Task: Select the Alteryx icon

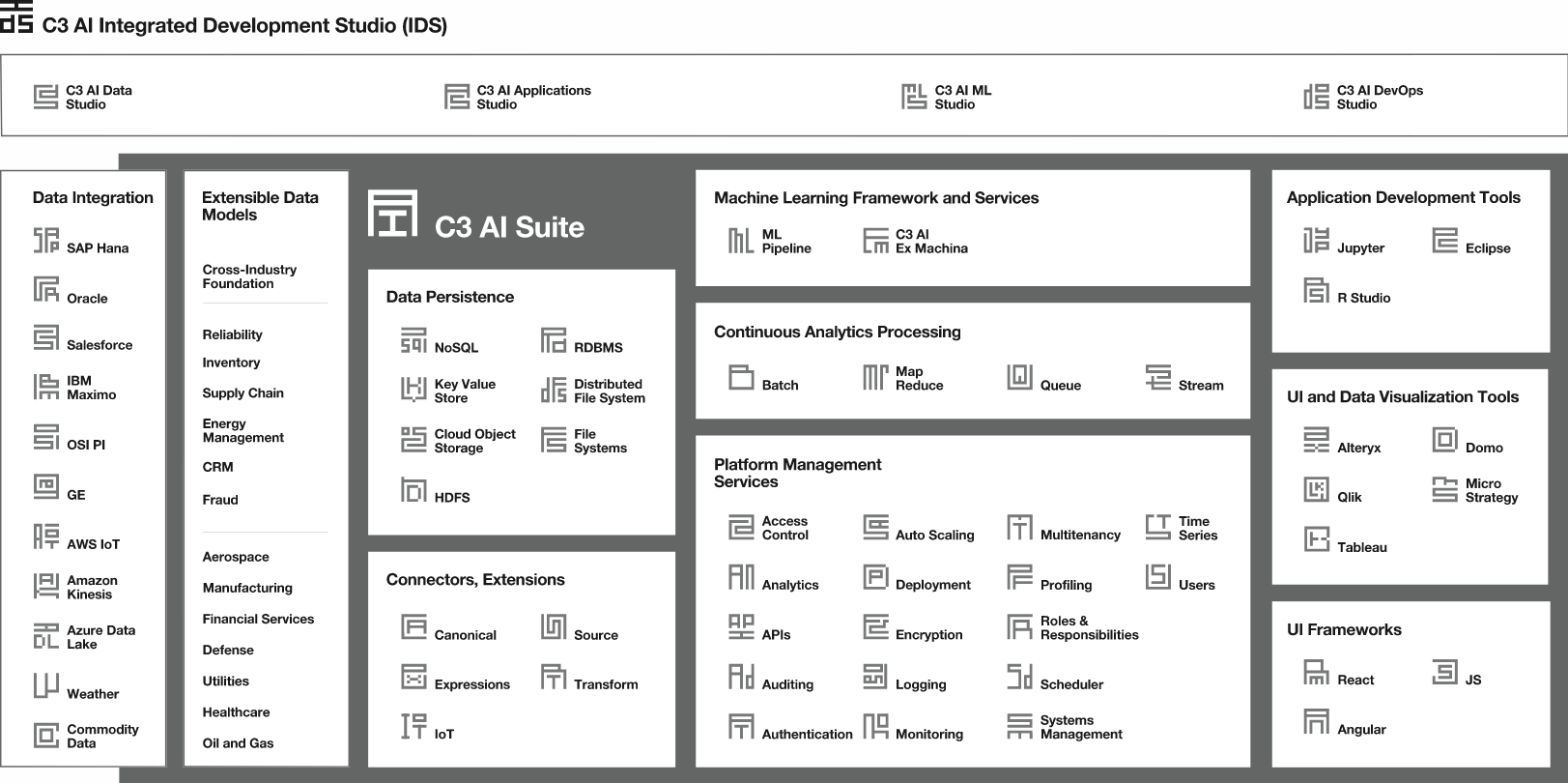Action: click(1316, 440)
